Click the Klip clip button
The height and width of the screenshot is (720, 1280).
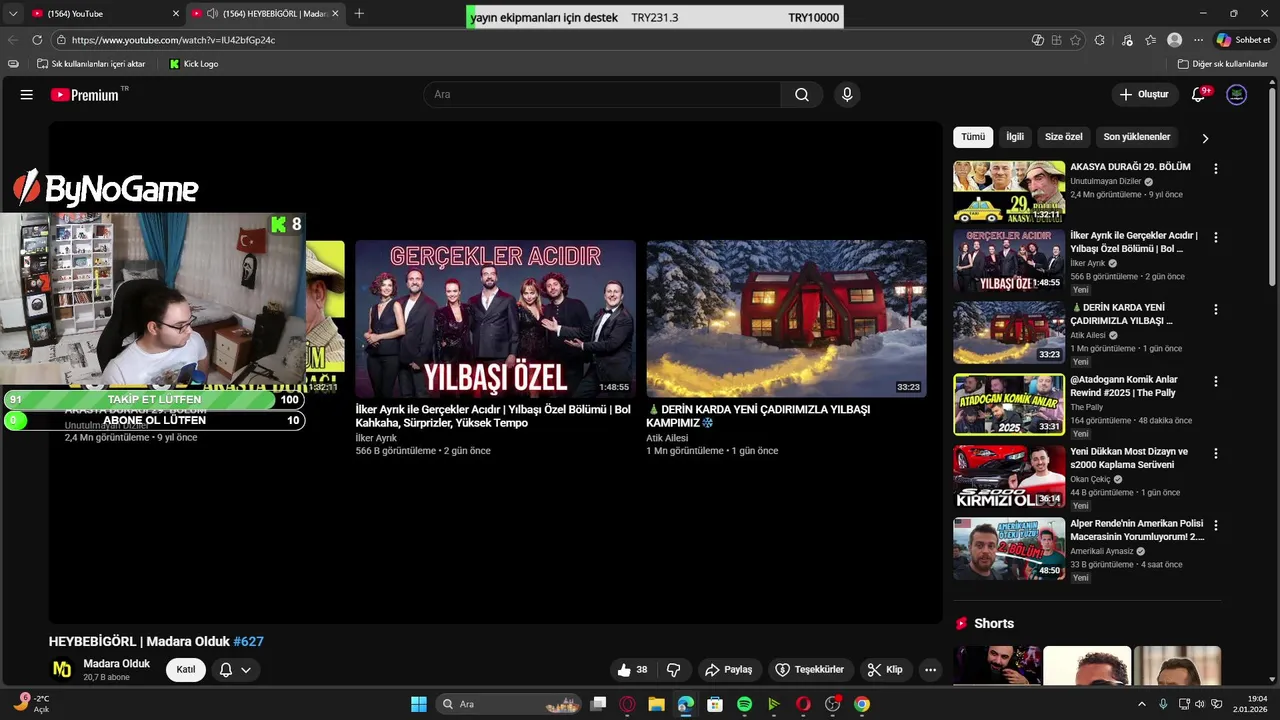885,670
